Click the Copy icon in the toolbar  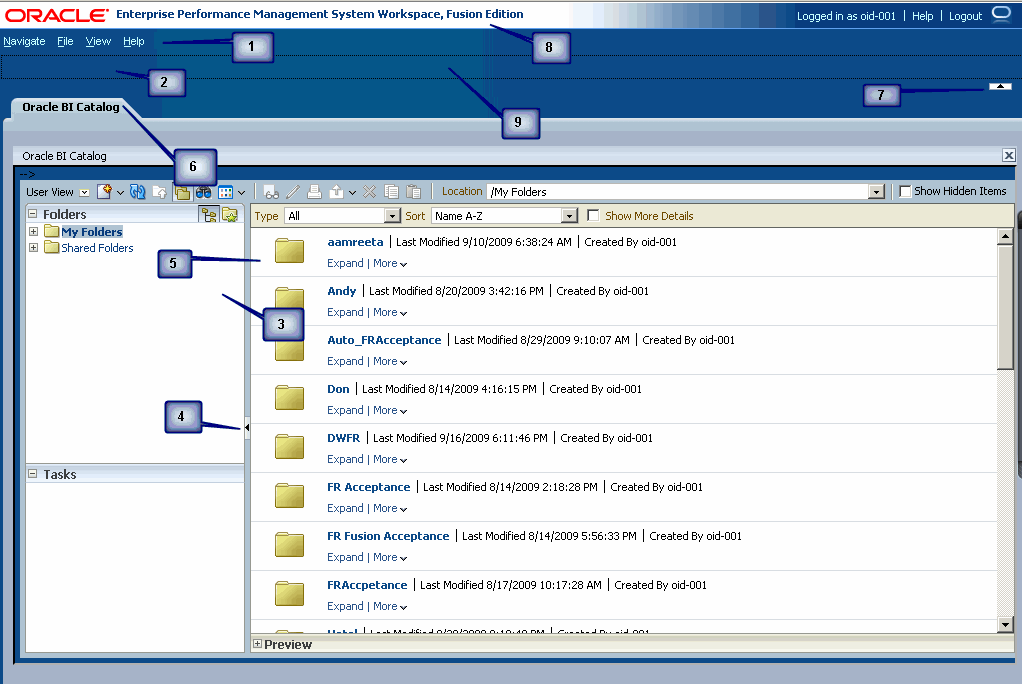point(392,192)
